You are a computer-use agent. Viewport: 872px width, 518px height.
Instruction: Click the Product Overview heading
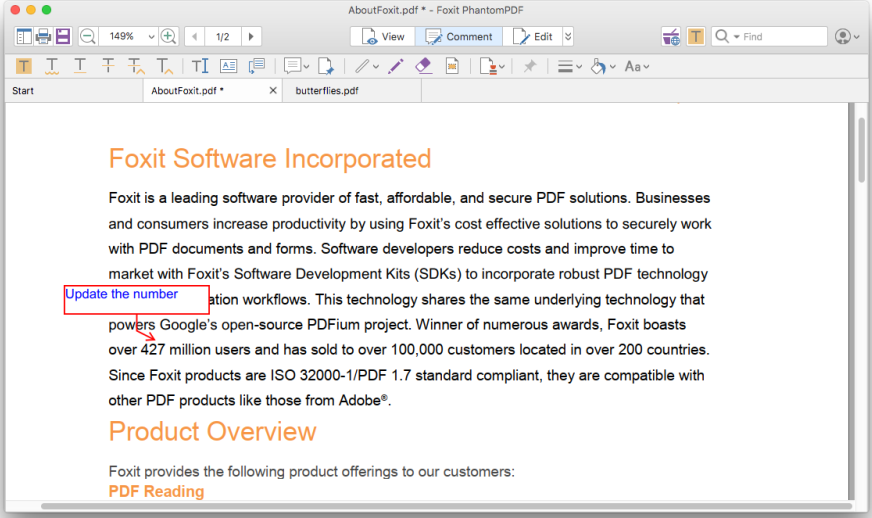coord(212,432)
